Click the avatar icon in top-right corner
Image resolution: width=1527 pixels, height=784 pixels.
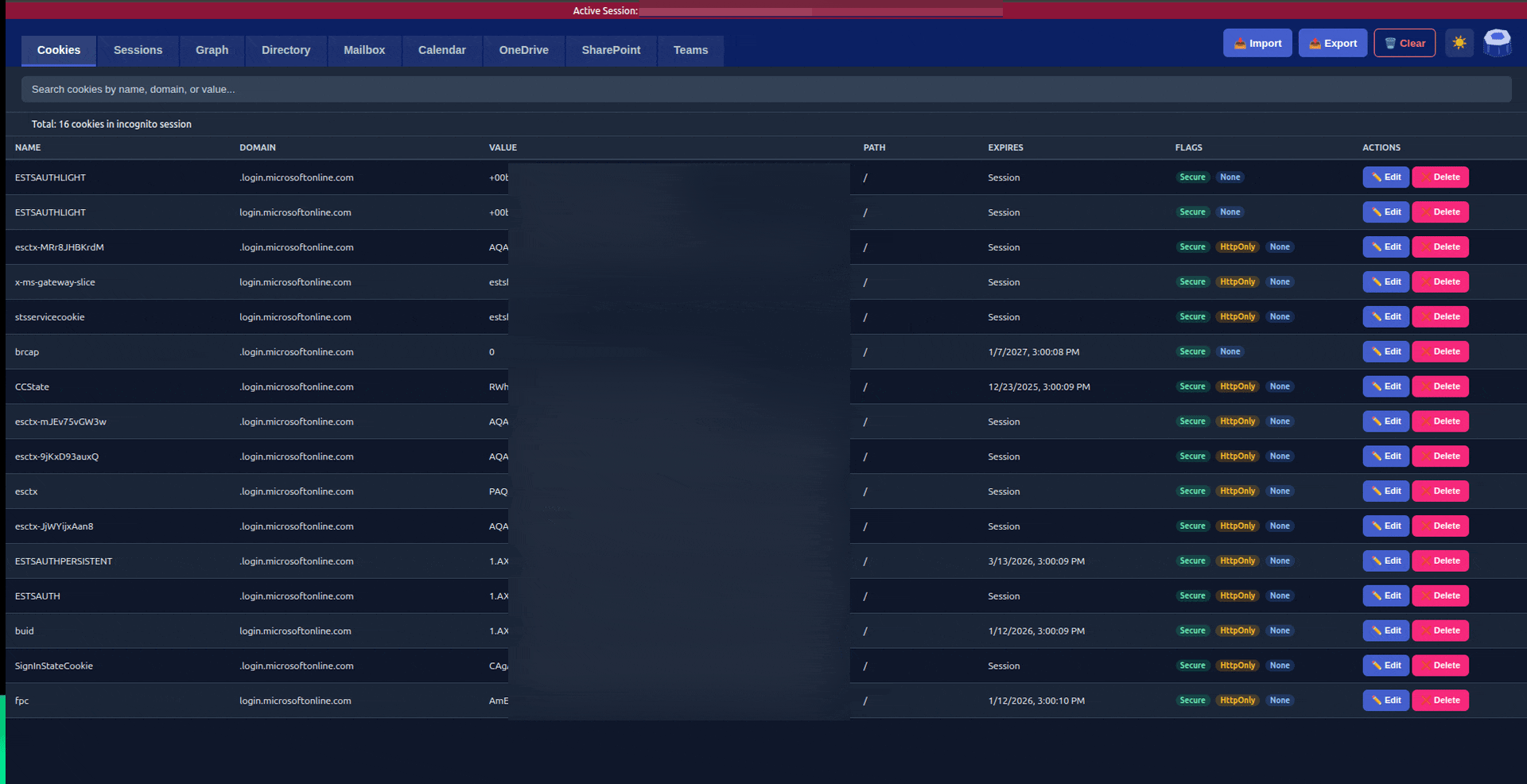tap(1497, 43)
